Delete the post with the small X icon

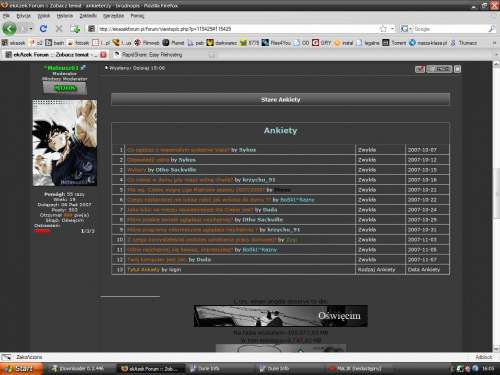457,69
